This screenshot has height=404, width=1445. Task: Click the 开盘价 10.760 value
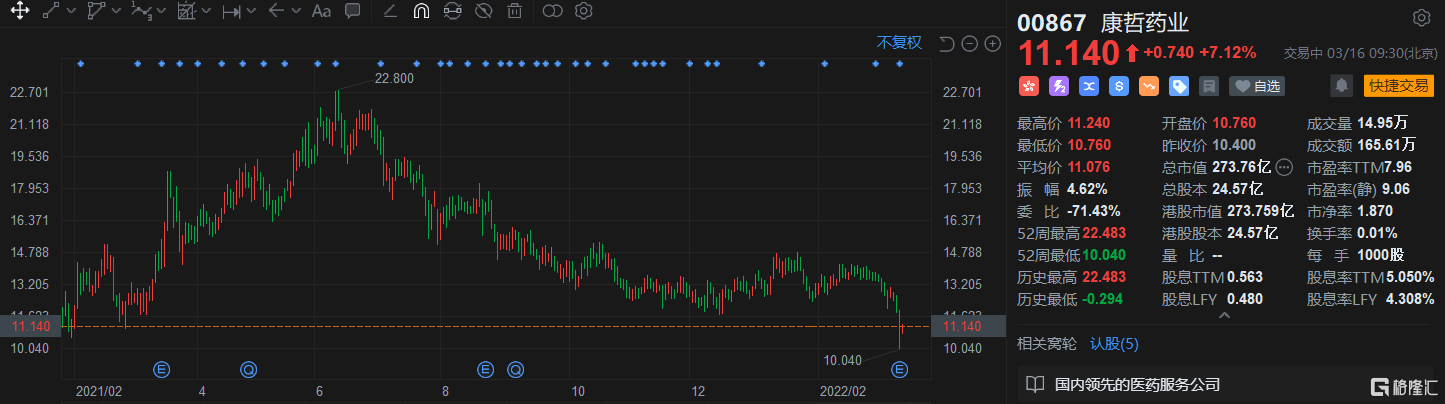[1234, 124]
